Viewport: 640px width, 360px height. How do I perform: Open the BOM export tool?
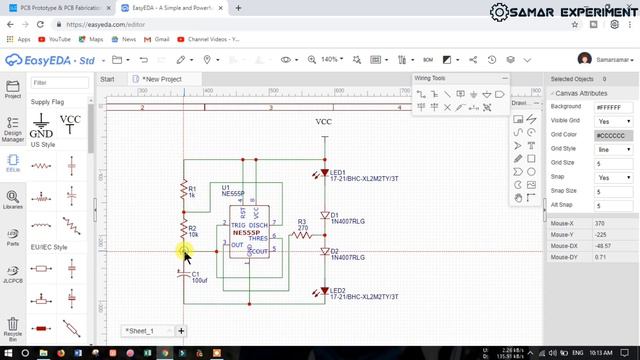coord(428,60)
